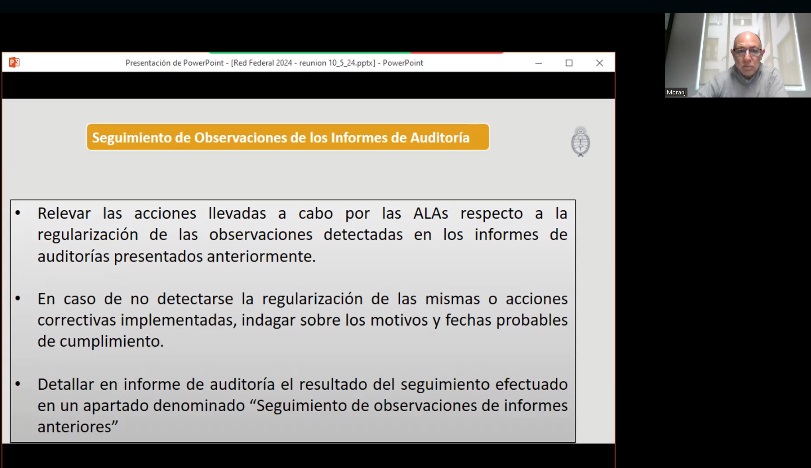
Task: Click the closing word 'anteriores”' on the slide
Action: tap(78, 427)
